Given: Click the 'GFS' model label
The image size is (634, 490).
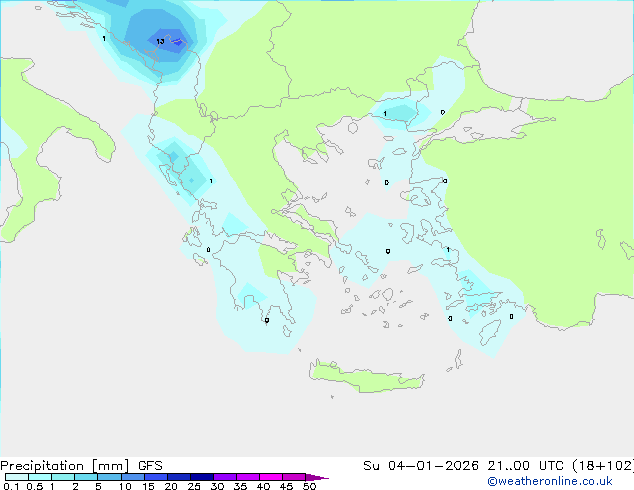Looking at the screenshot, I should coord(150,466).
